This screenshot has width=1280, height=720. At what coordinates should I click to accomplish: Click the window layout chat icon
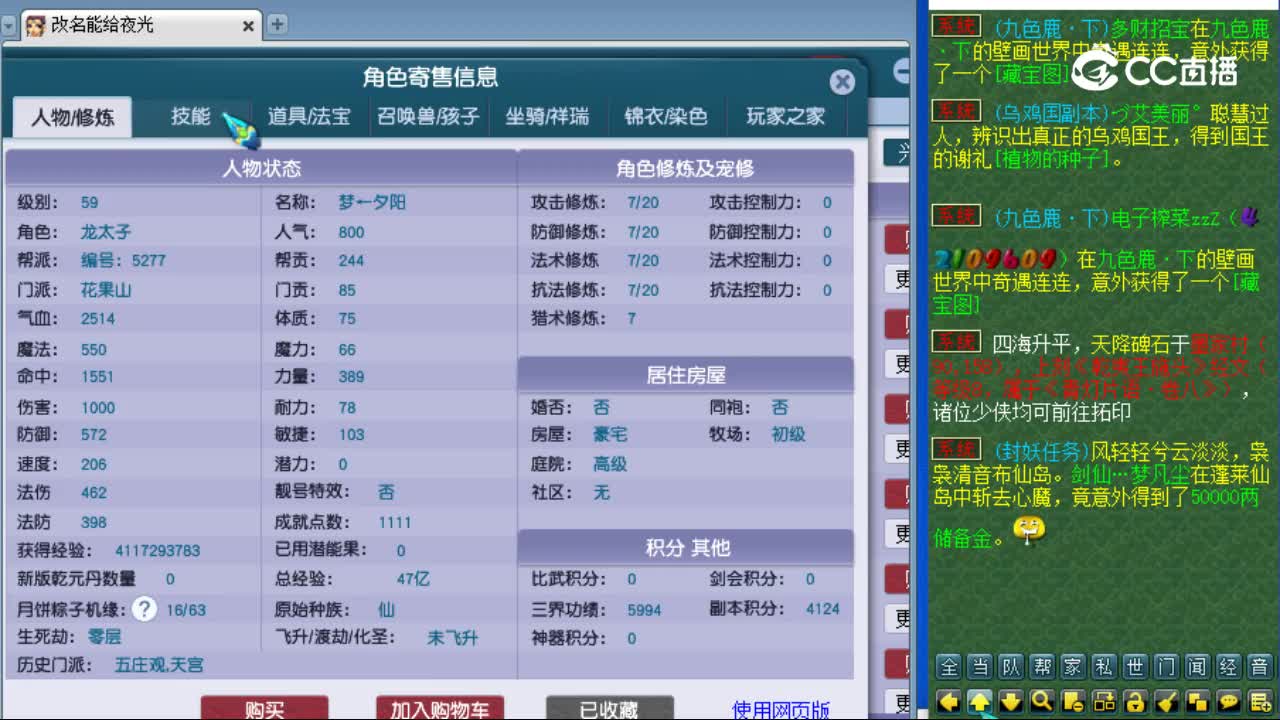point(1104,701)
